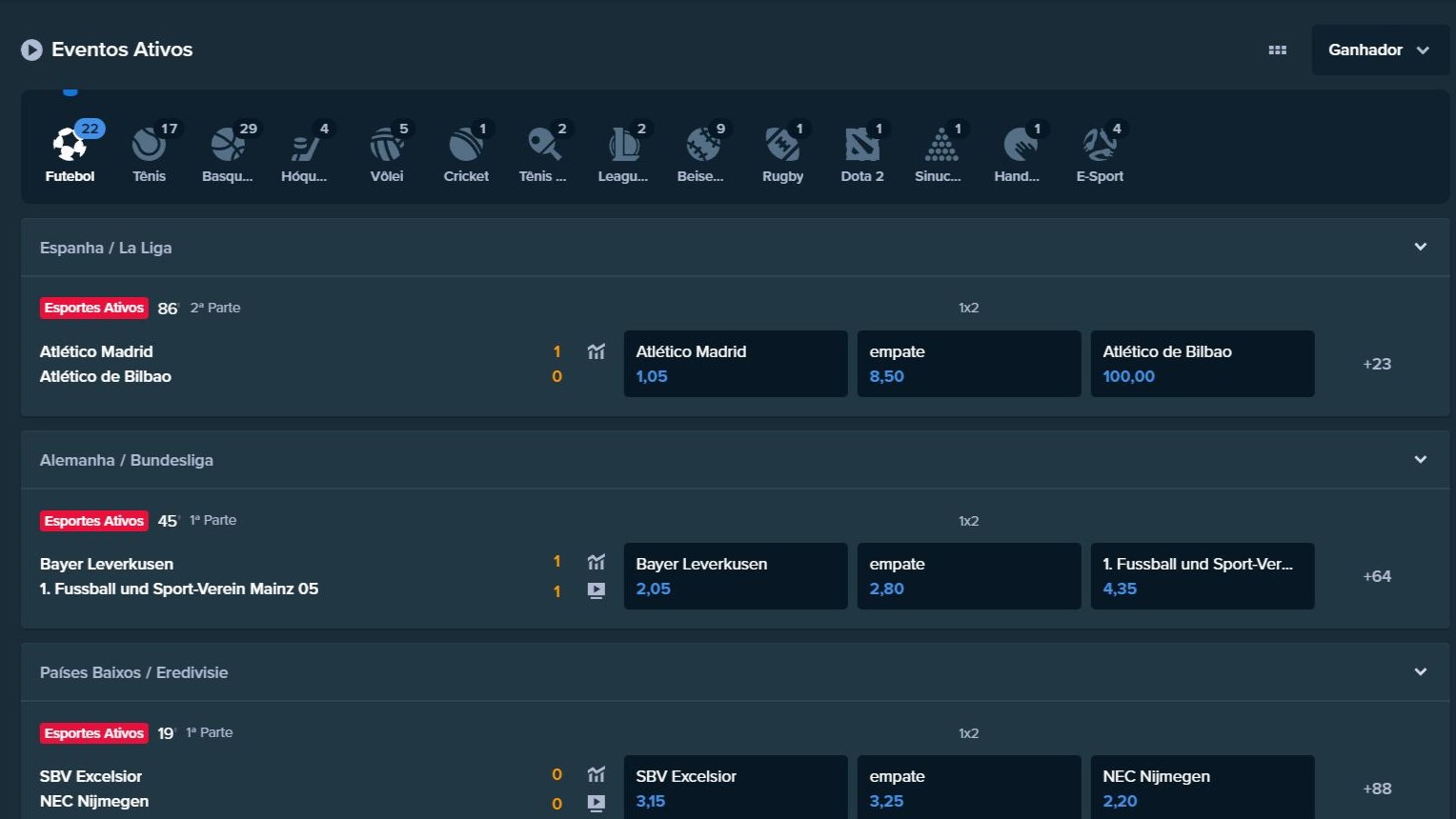Open statistics icon for Atlético Madrid match
Image resolution: width=1456 pixels, height=819 pixels.
(597, 351)
